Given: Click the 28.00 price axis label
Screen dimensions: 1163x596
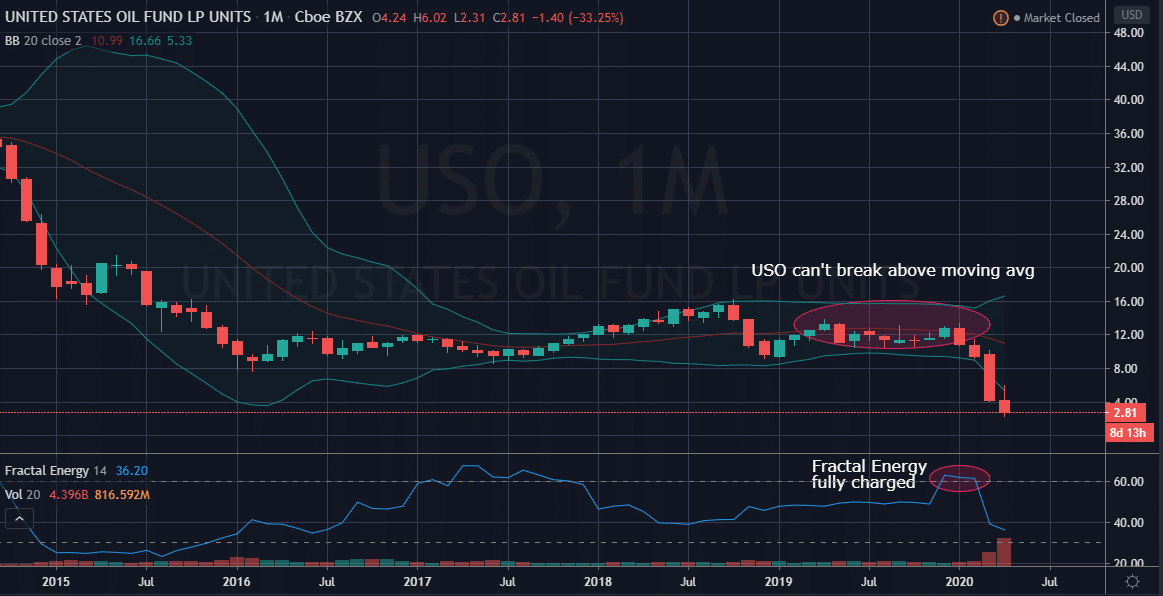Looking at the screenshot, I should 1127,201.
